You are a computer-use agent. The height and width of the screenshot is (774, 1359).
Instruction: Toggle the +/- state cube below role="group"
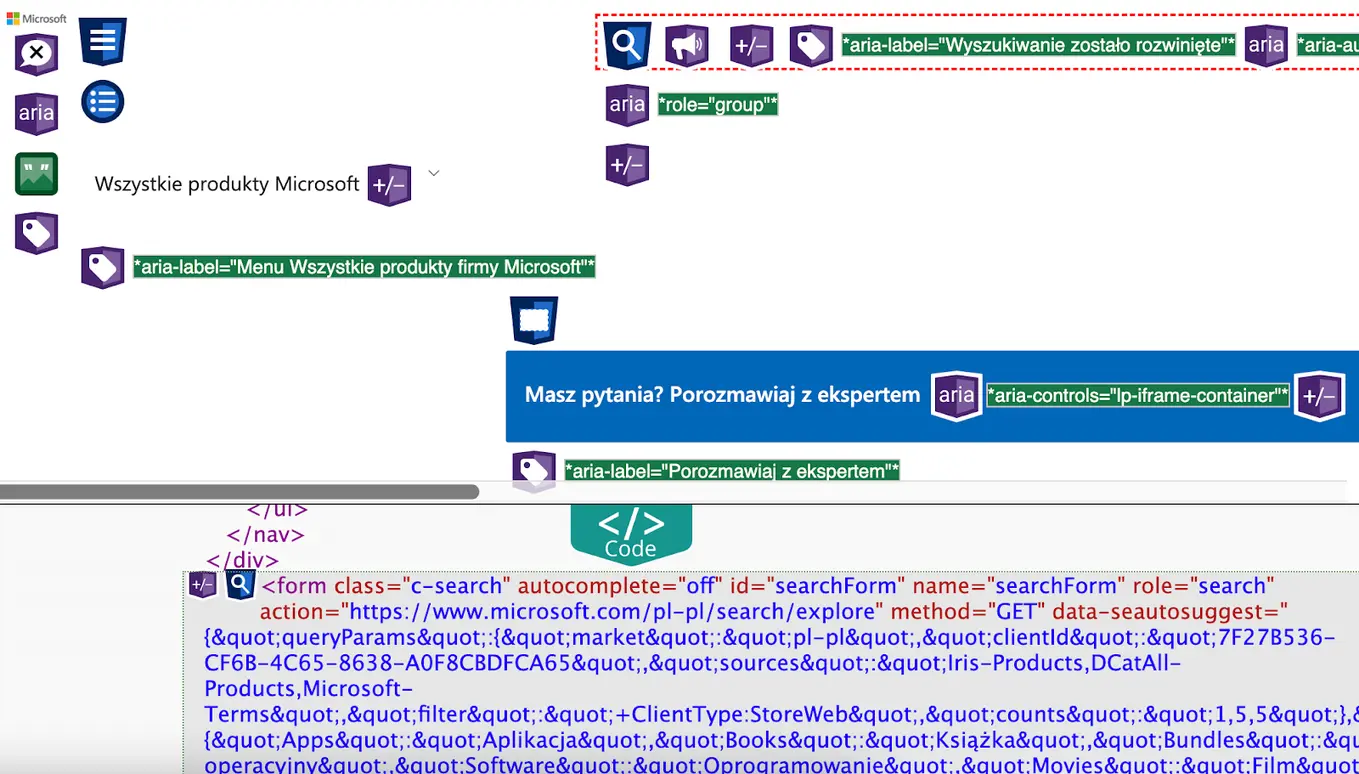tap(627, 164)
